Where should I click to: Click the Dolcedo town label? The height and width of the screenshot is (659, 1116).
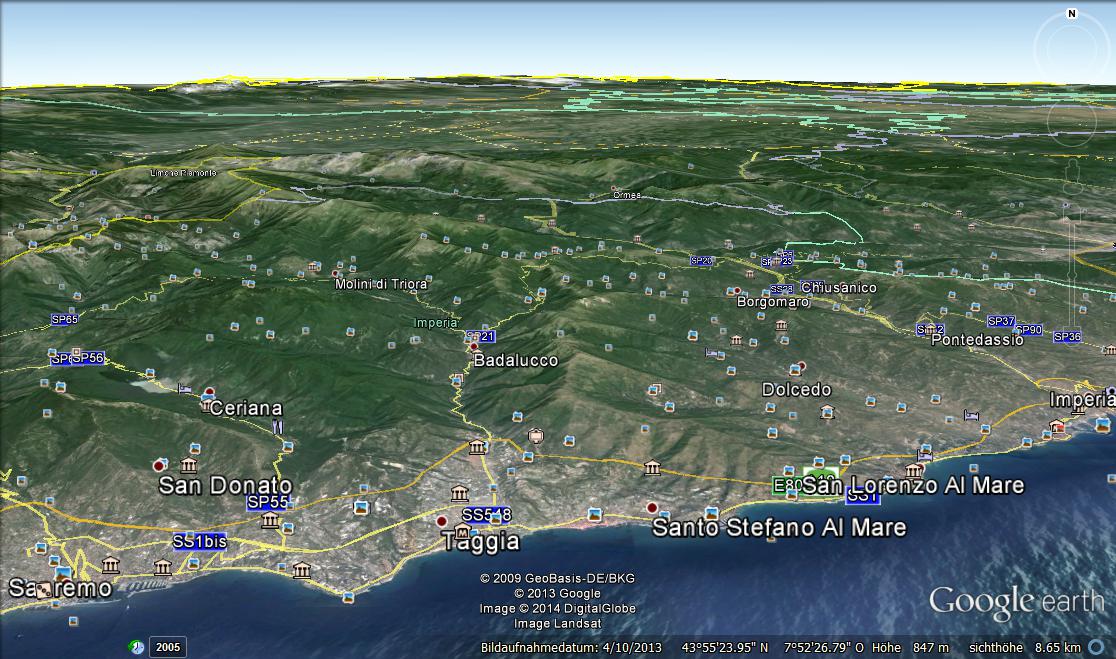coord(796,389)
